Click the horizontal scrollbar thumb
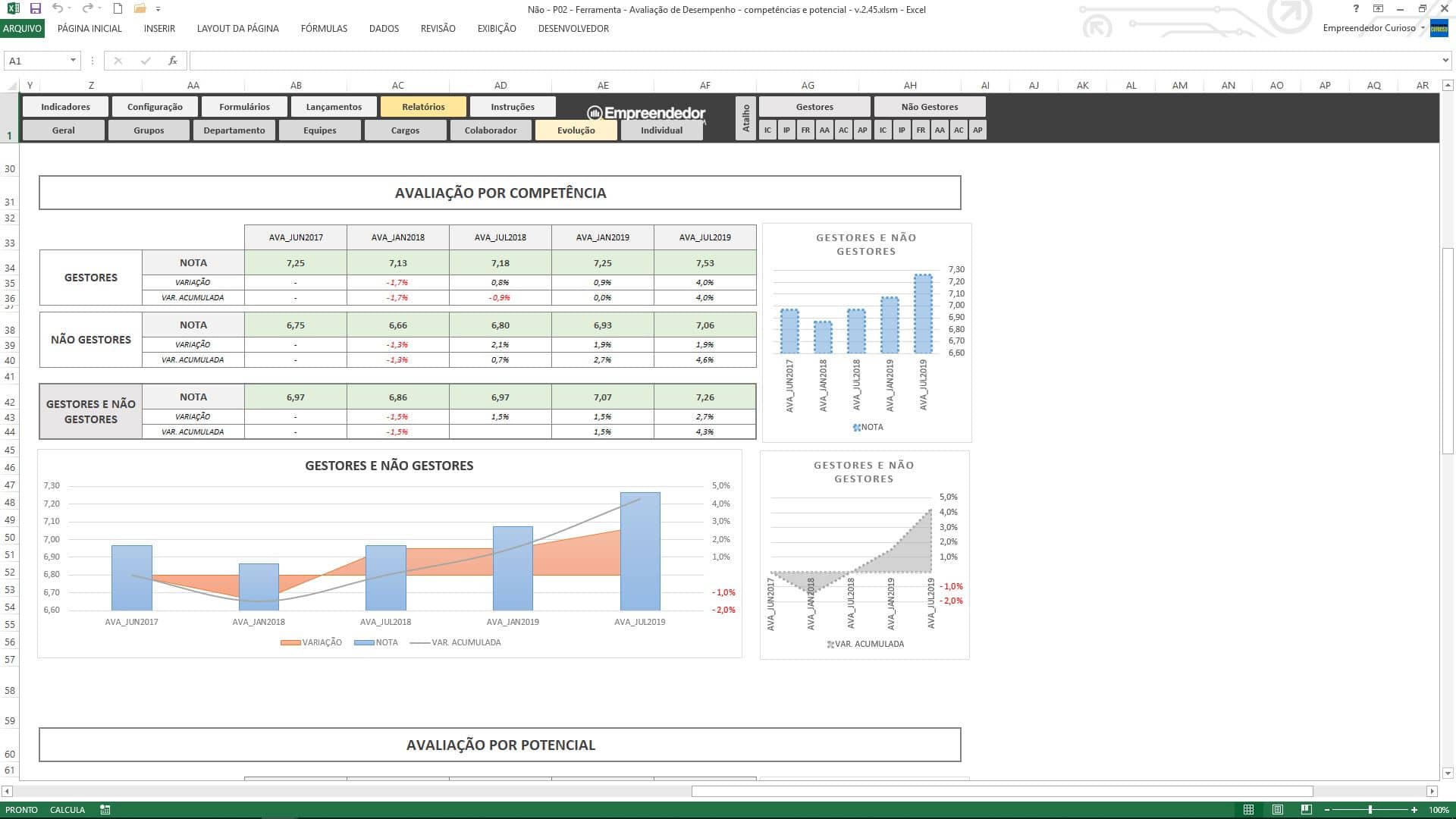The height and width of the screenshot is (819, 1456). (1002, 791)
